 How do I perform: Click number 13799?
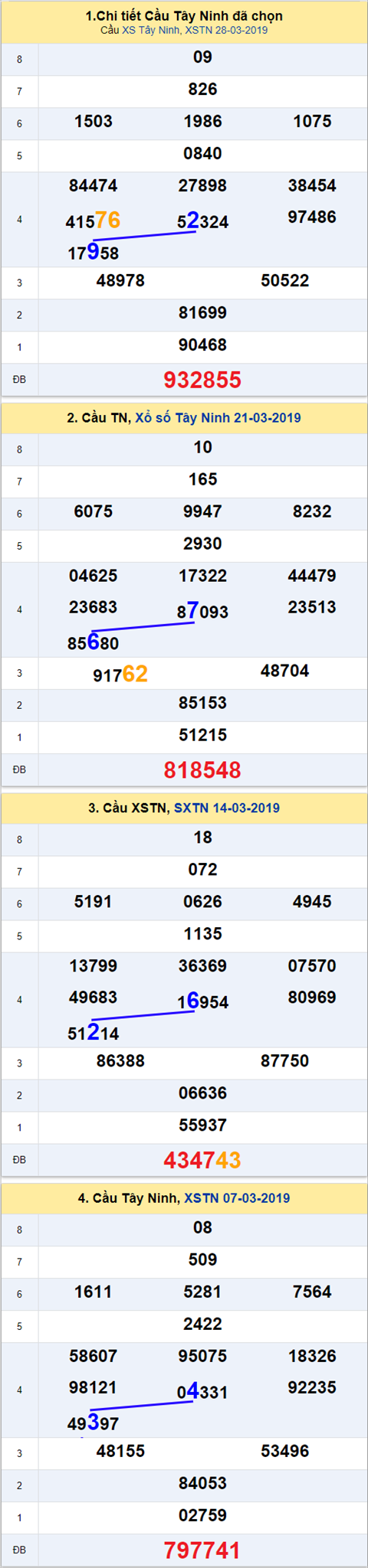point(94,966)
